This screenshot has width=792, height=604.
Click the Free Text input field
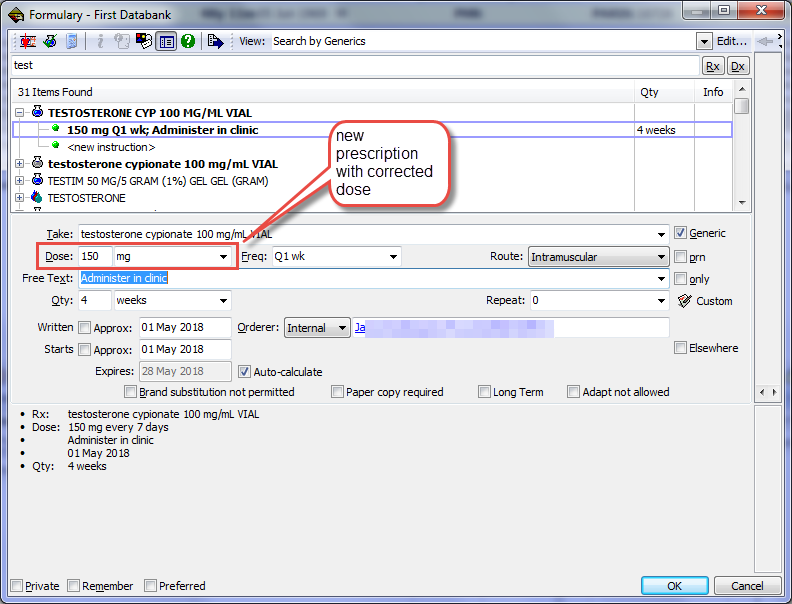[370, 278]
